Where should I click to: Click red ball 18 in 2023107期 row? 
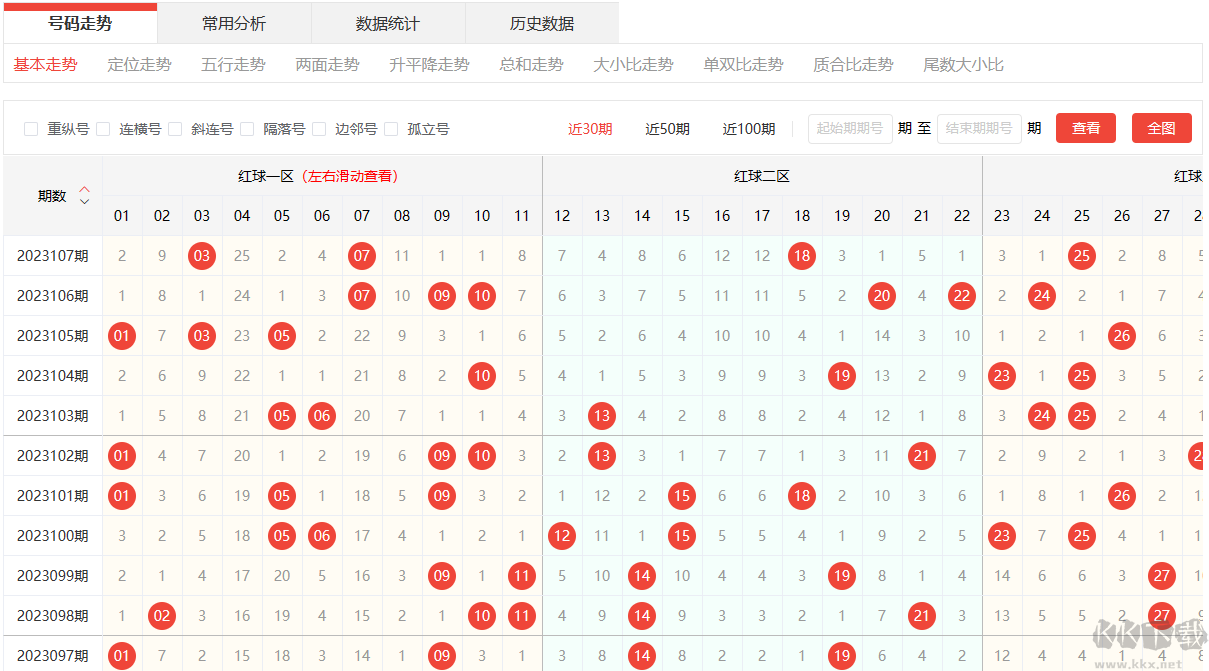pos(802,256)
